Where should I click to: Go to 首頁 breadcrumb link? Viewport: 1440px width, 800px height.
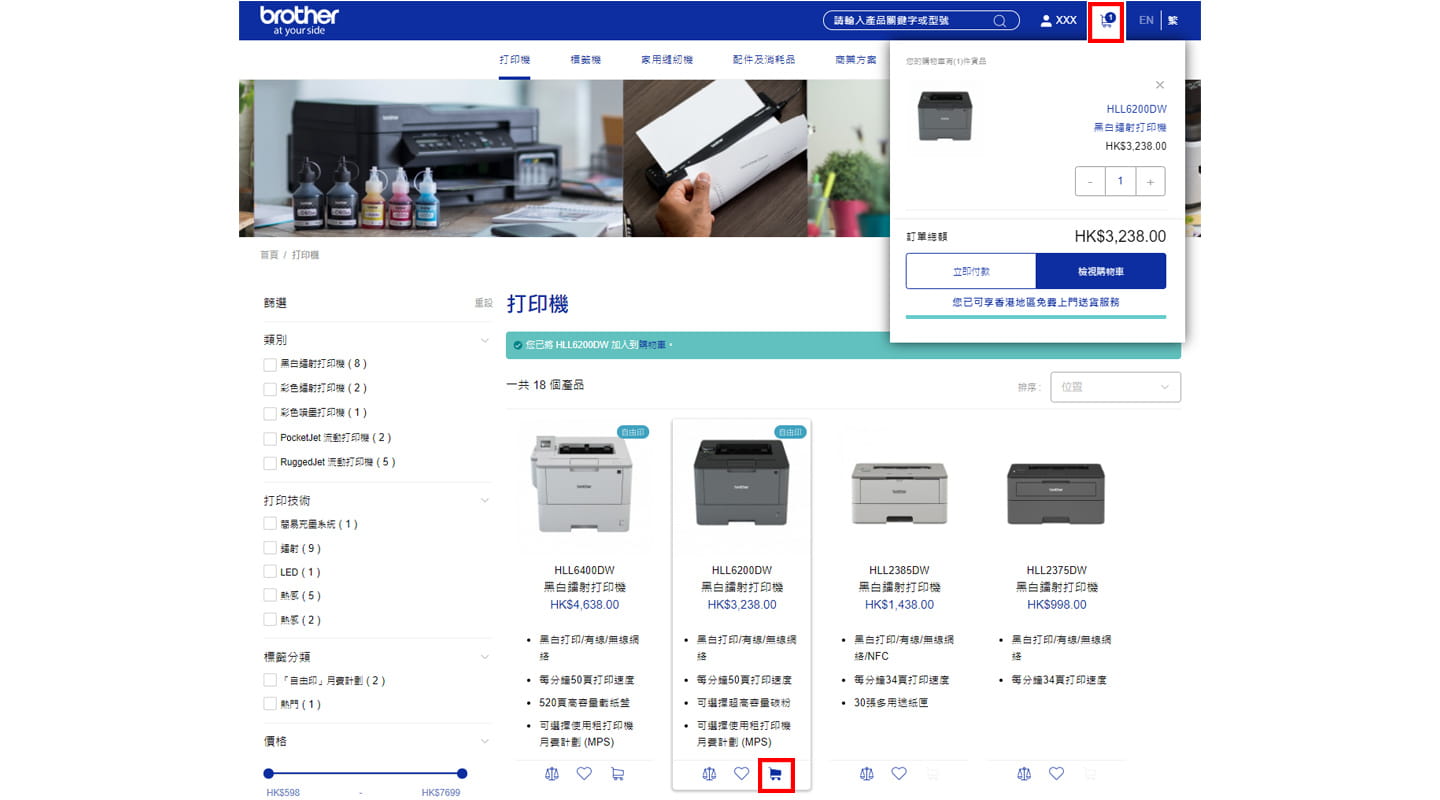coord(269,255)
